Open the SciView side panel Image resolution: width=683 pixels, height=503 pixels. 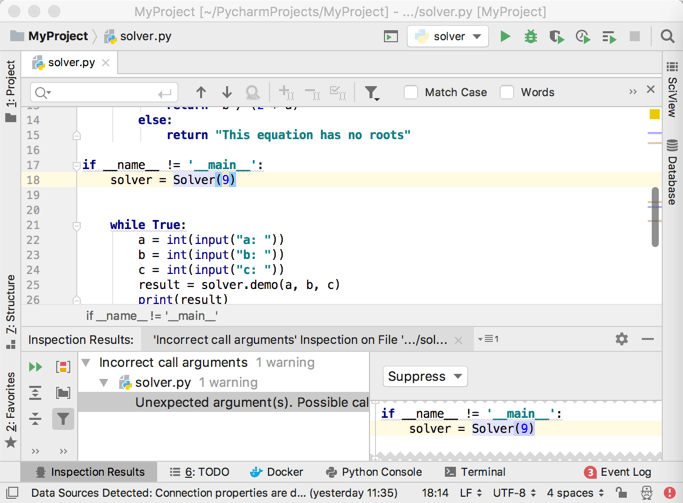point(672,89)
